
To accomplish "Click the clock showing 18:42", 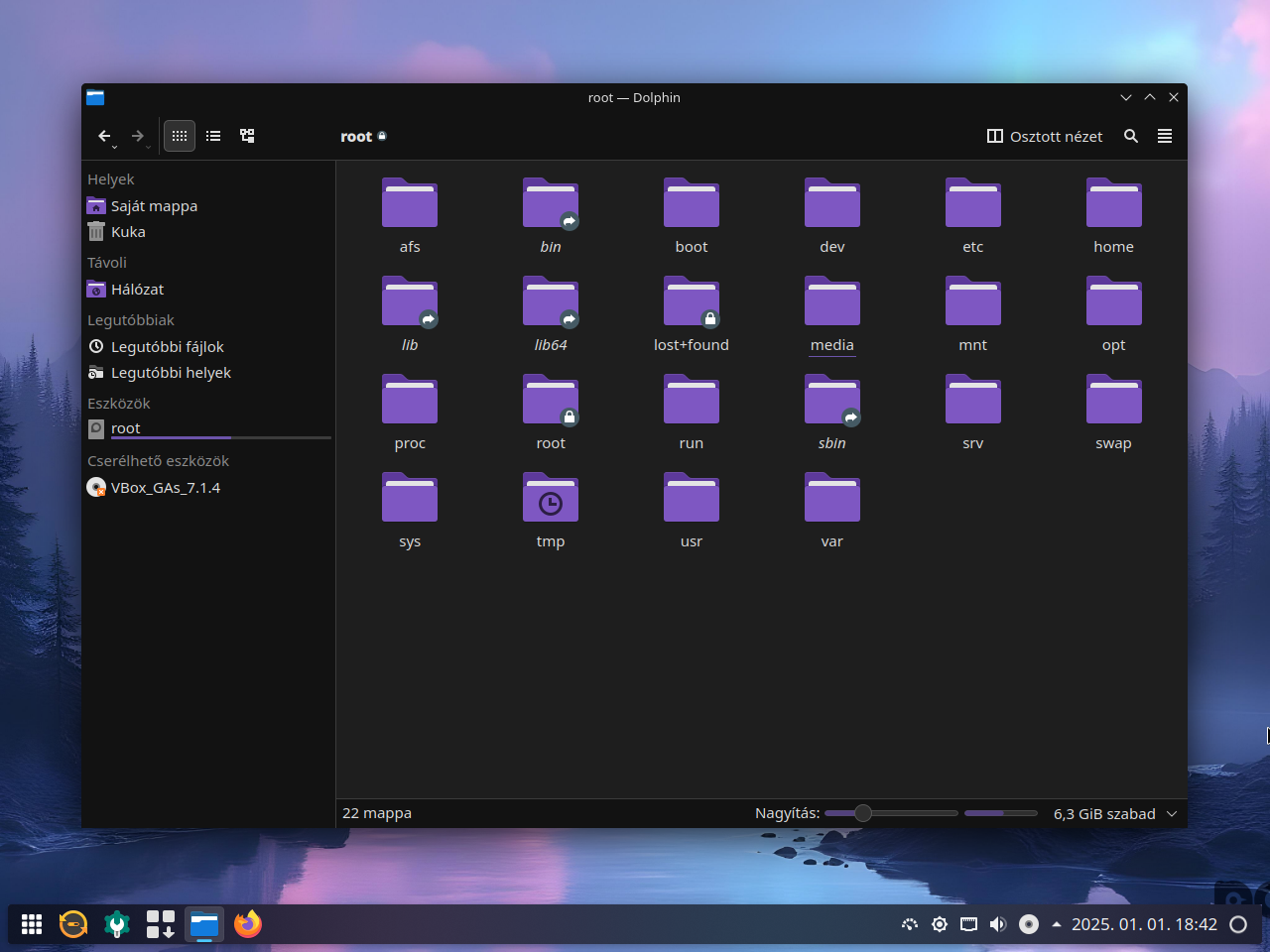I will coord(1144,924).
